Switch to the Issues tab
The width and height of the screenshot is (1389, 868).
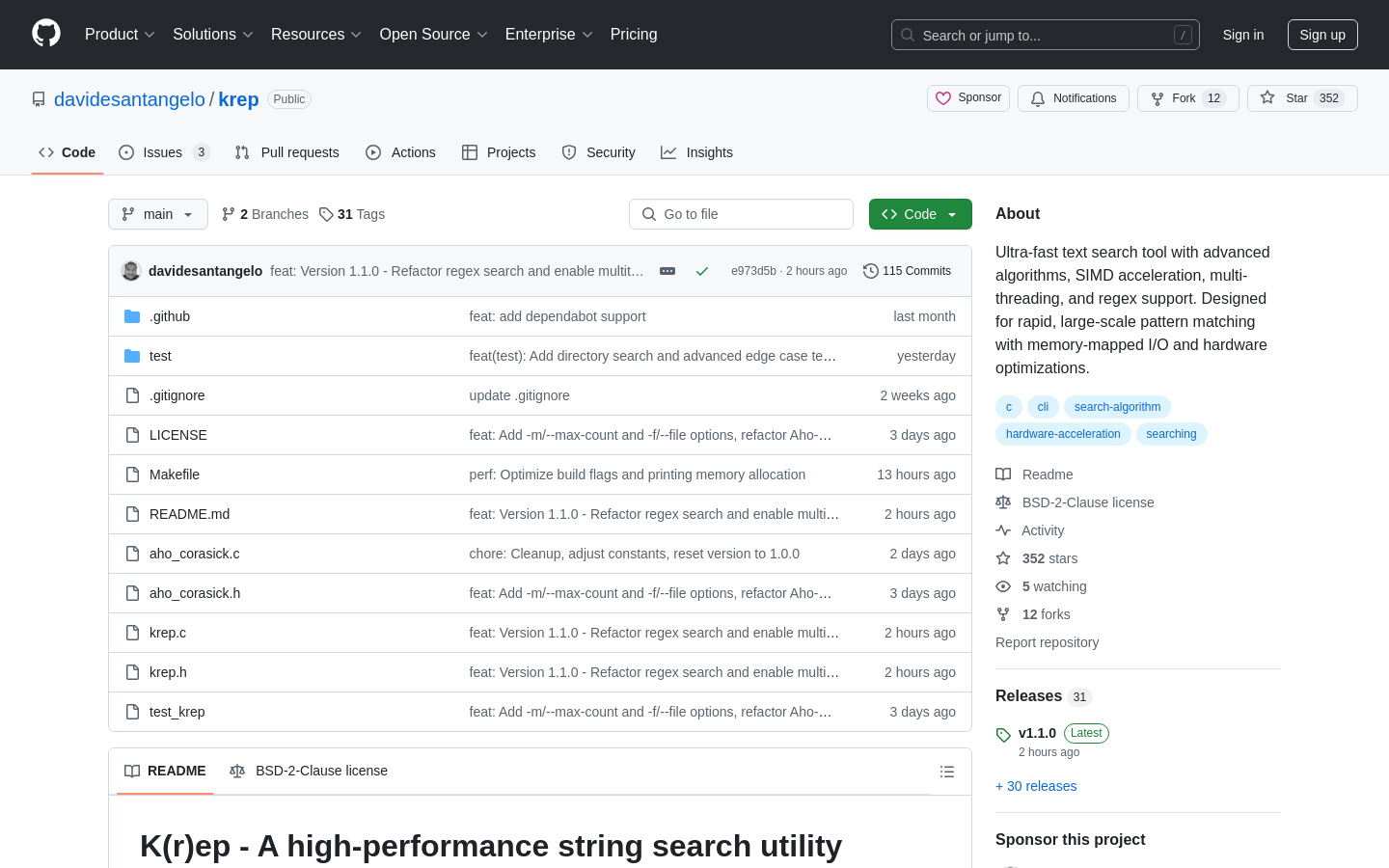point(164,152)
